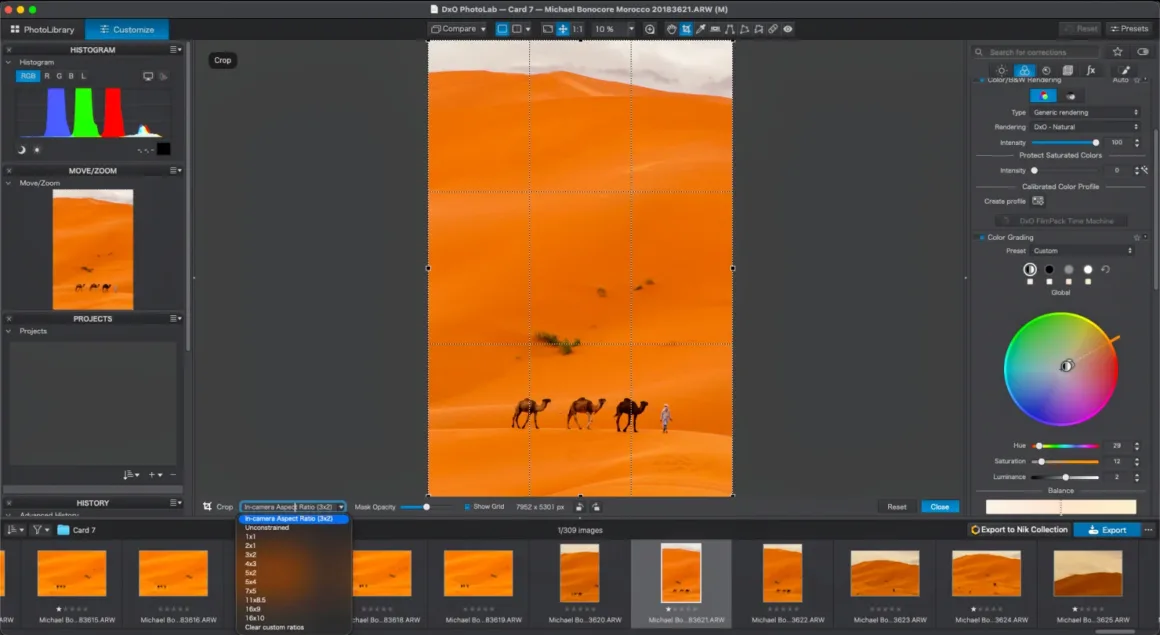Viewport: 1160px width, 635px height.
Task: Click Export to Nik Collection button
Action: pos(1019,530)
